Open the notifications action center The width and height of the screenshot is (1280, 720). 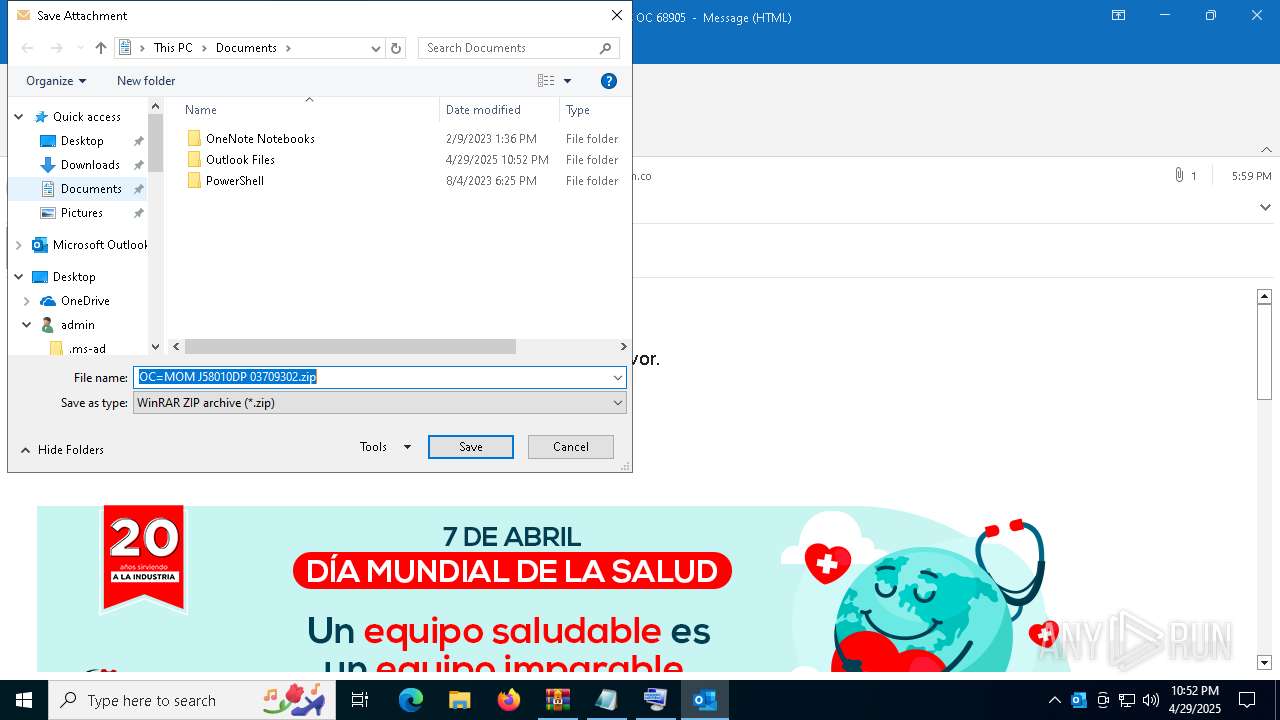click(x=1247, y=700)
